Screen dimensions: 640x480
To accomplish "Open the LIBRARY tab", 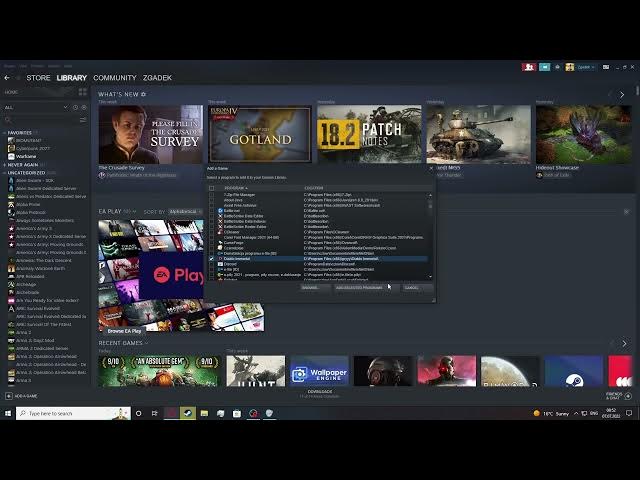I will (x=72, y=78).
